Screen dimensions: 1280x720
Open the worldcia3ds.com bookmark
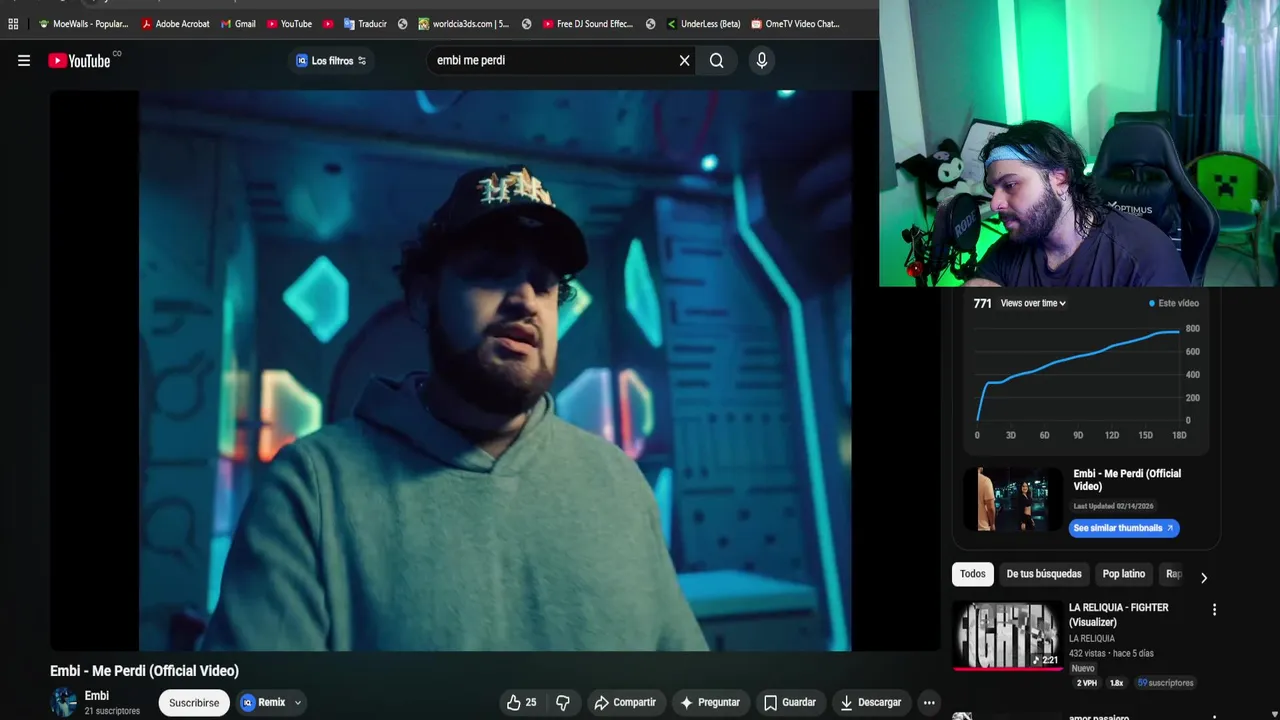tap(463, 24)
